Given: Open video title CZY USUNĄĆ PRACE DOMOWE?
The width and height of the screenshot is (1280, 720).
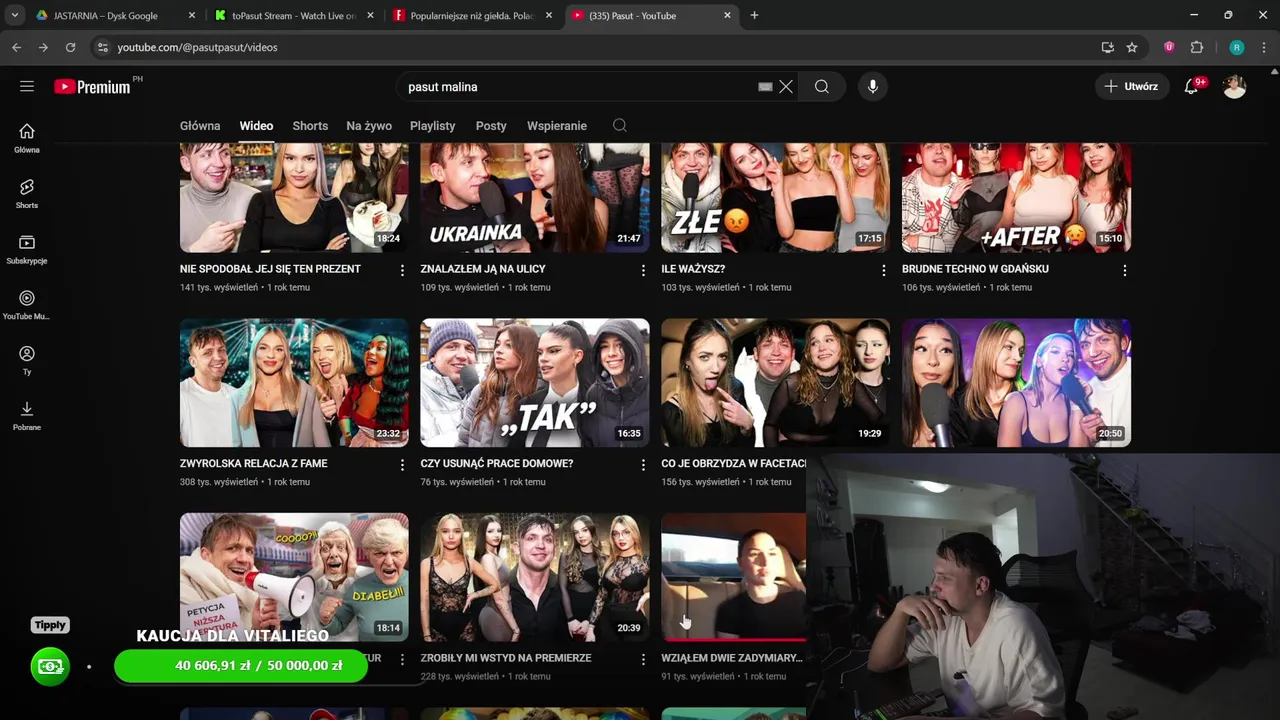Looking at the screenshot, I should [497, 464].
